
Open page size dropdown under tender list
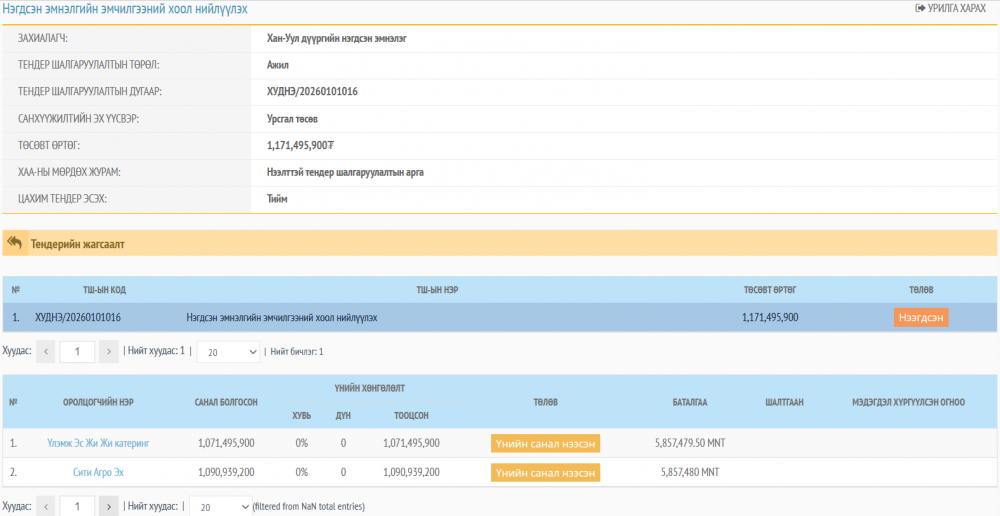pyautogui.click(x=227, y=352)
